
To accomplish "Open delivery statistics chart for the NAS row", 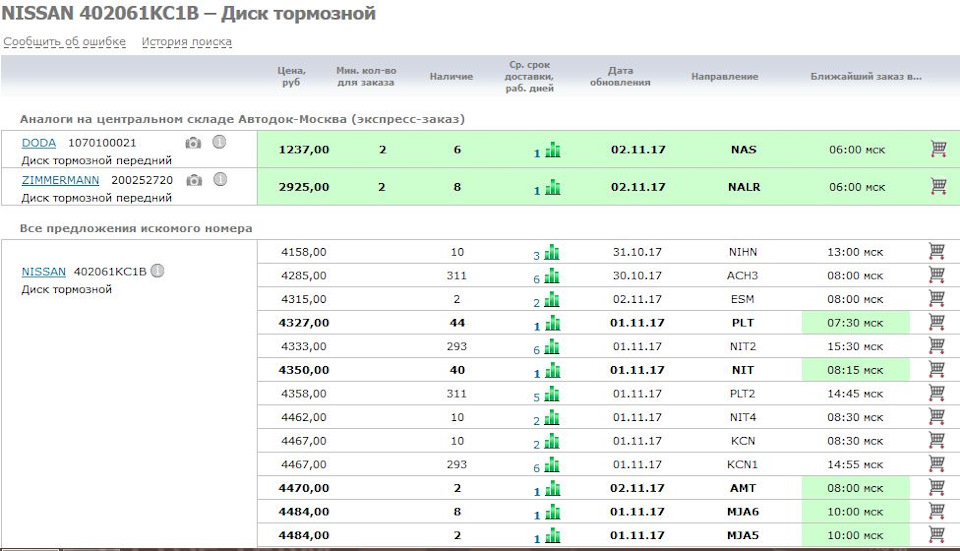I will point(553,149).
